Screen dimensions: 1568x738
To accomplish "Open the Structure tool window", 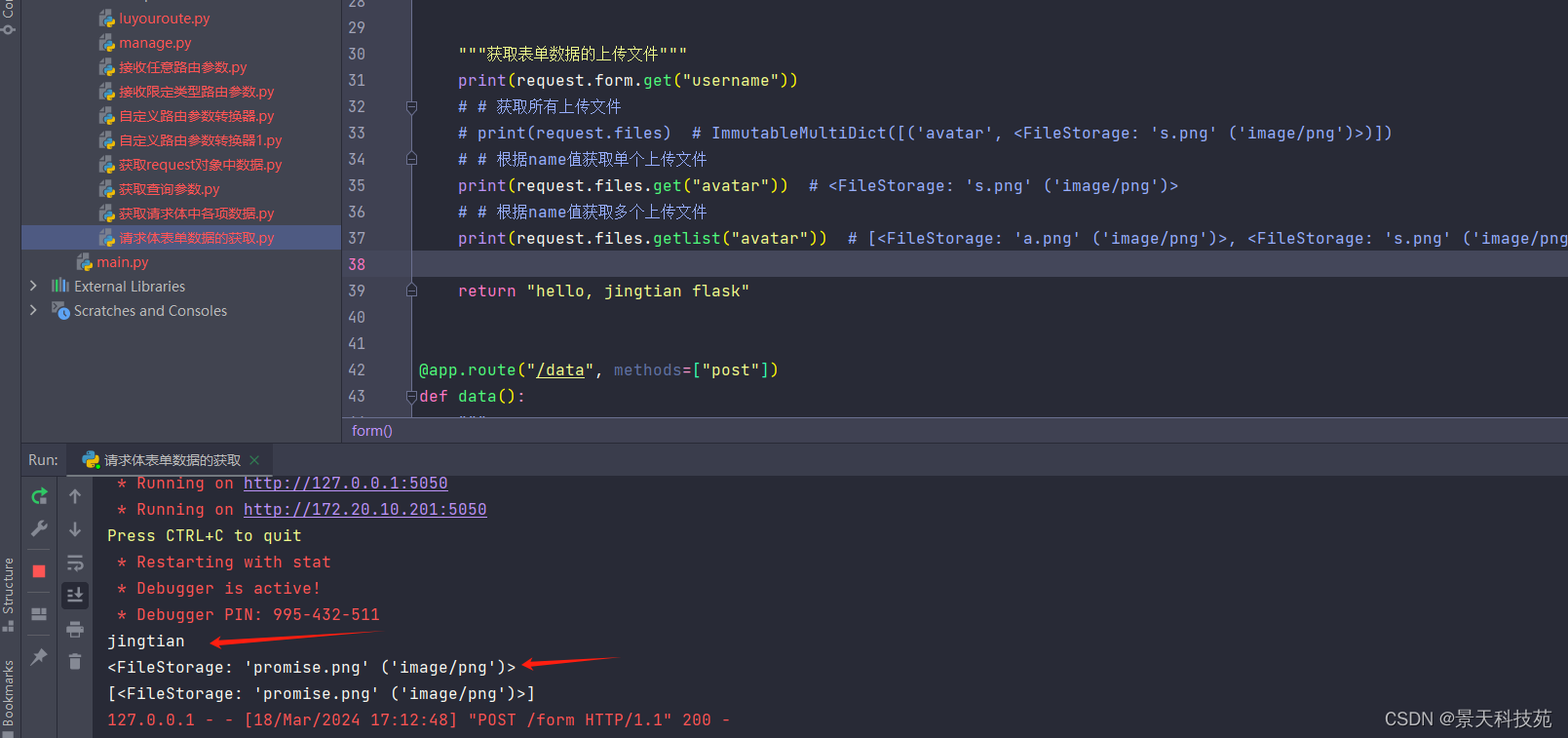I will pos(9,593).
